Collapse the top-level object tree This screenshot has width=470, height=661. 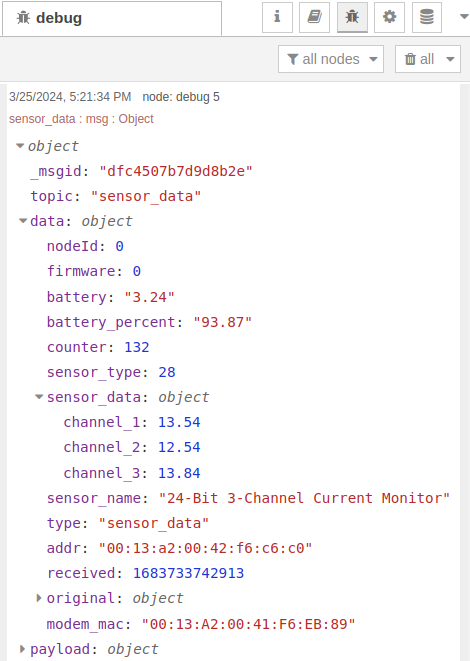pyautogui.click(x=20, y=146)
